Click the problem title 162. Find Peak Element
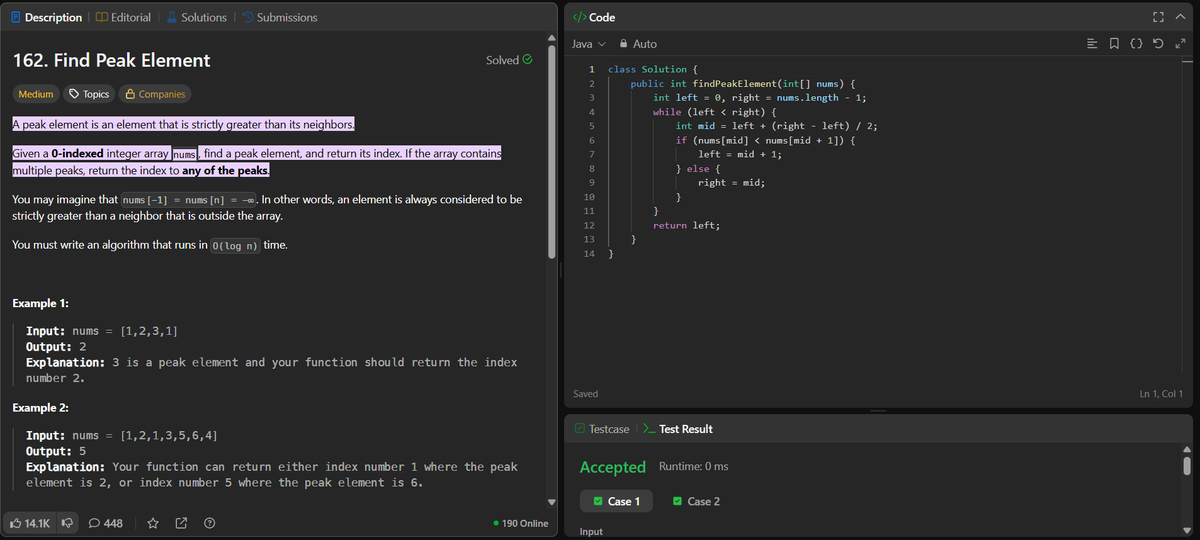Image resolution: width=1200 pixels, height=540 pixels. pos(111,60)
